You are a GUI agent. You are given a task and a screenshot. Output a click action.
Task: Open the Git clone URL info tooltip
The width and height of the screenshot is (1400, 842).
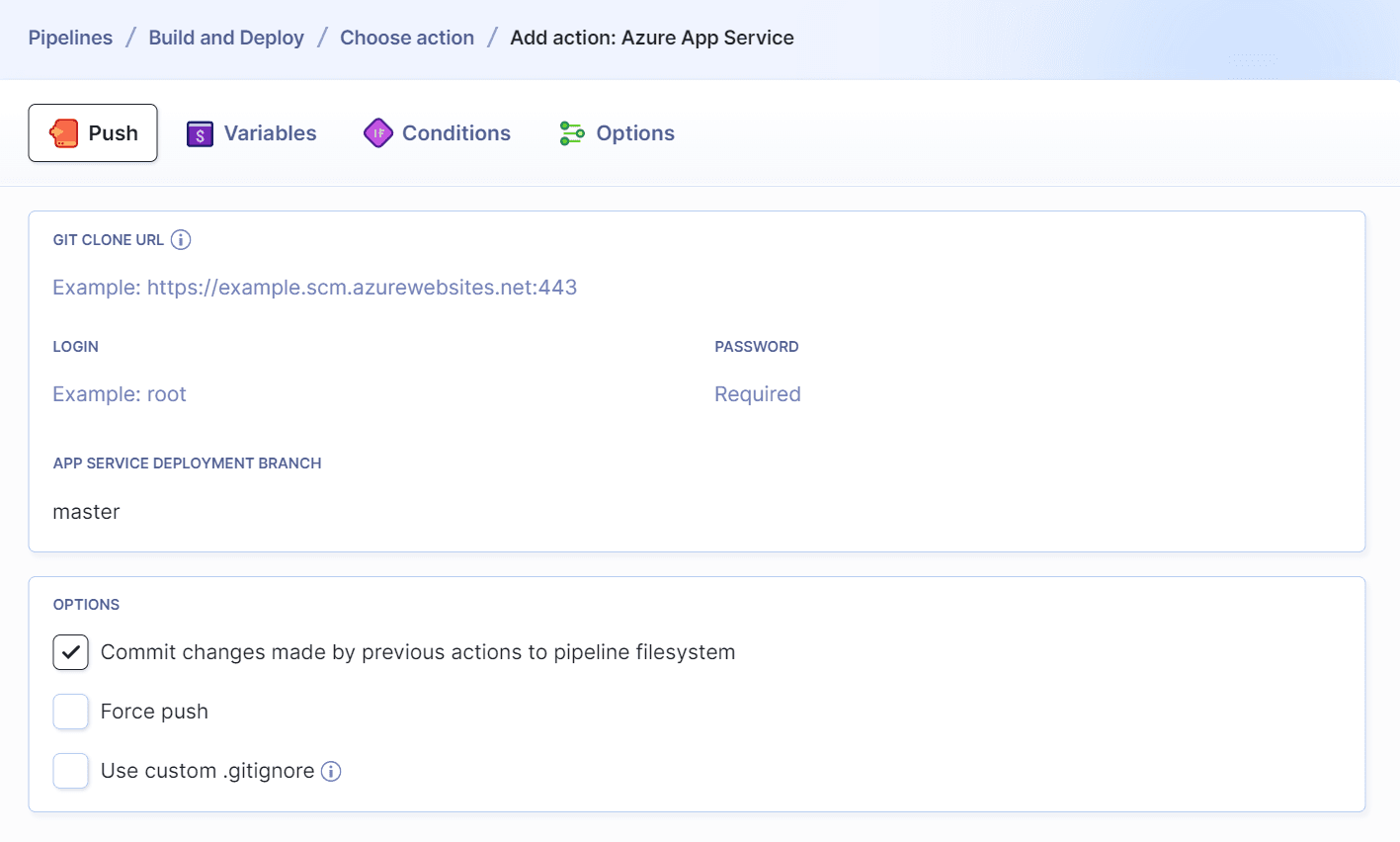click(181, 239)
